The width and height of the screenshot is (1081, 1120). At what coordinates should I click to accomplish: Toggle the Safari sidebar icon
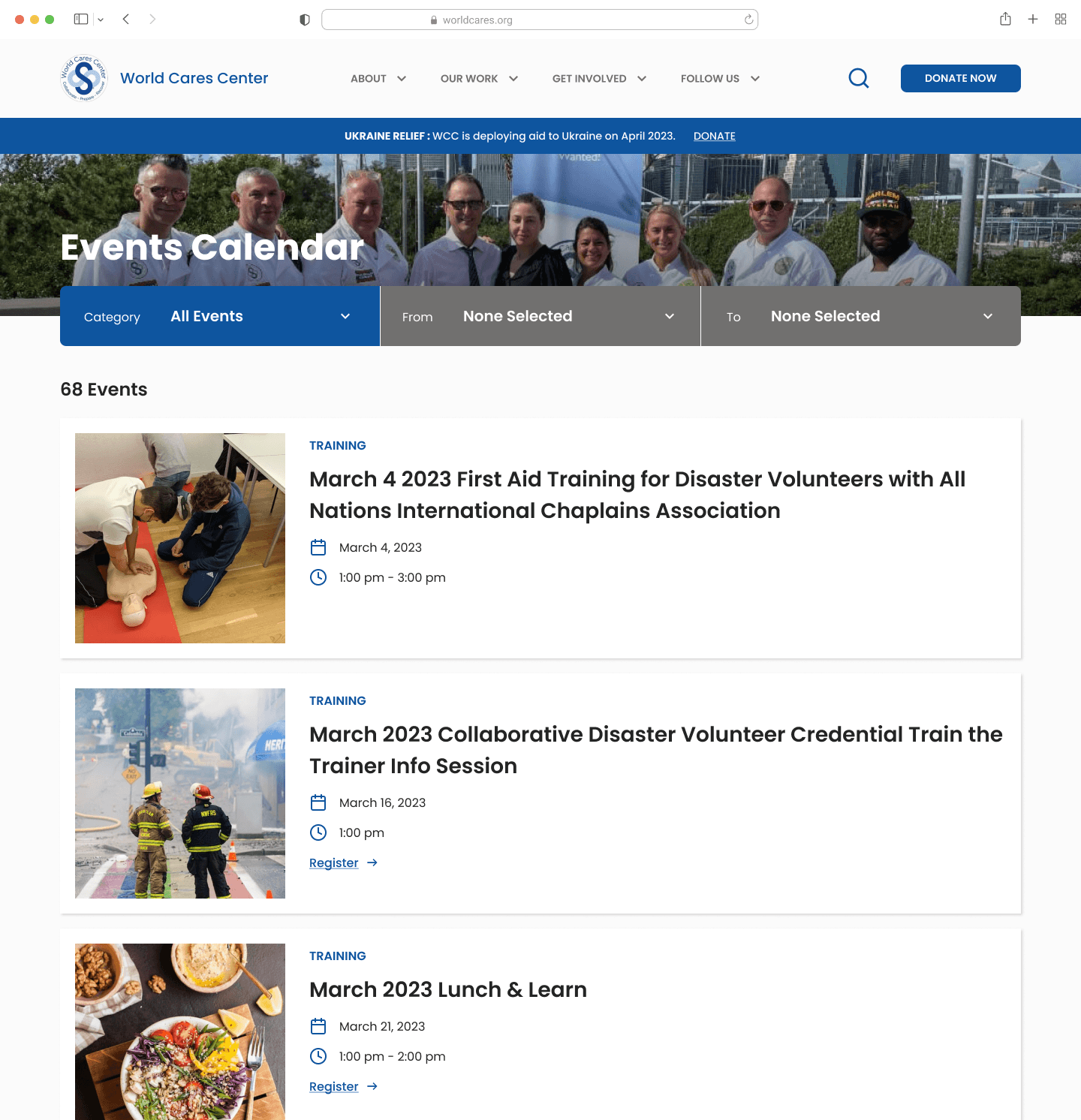(x=81, y=19)
